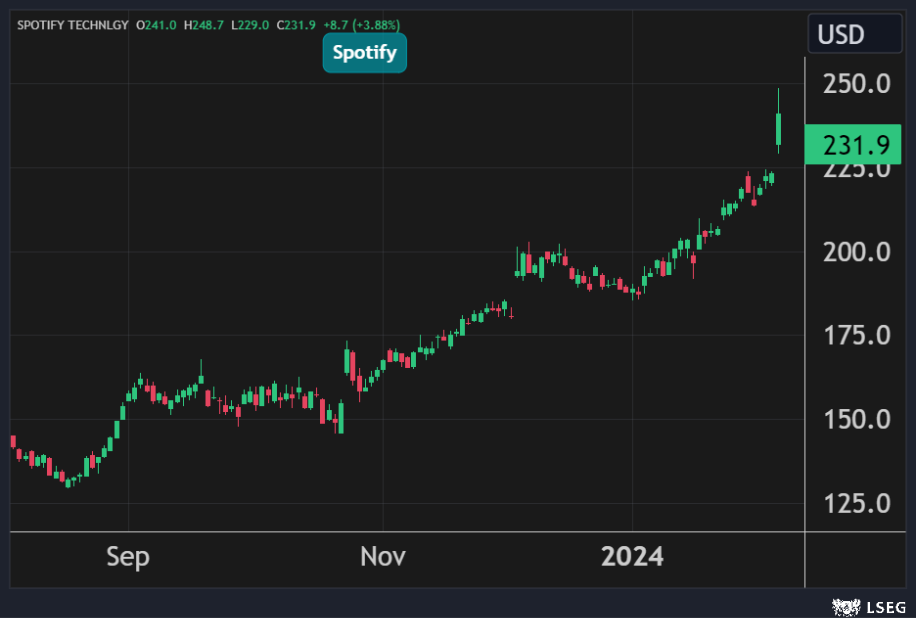
Task: Open the USD currency selector
Action: 853,34
